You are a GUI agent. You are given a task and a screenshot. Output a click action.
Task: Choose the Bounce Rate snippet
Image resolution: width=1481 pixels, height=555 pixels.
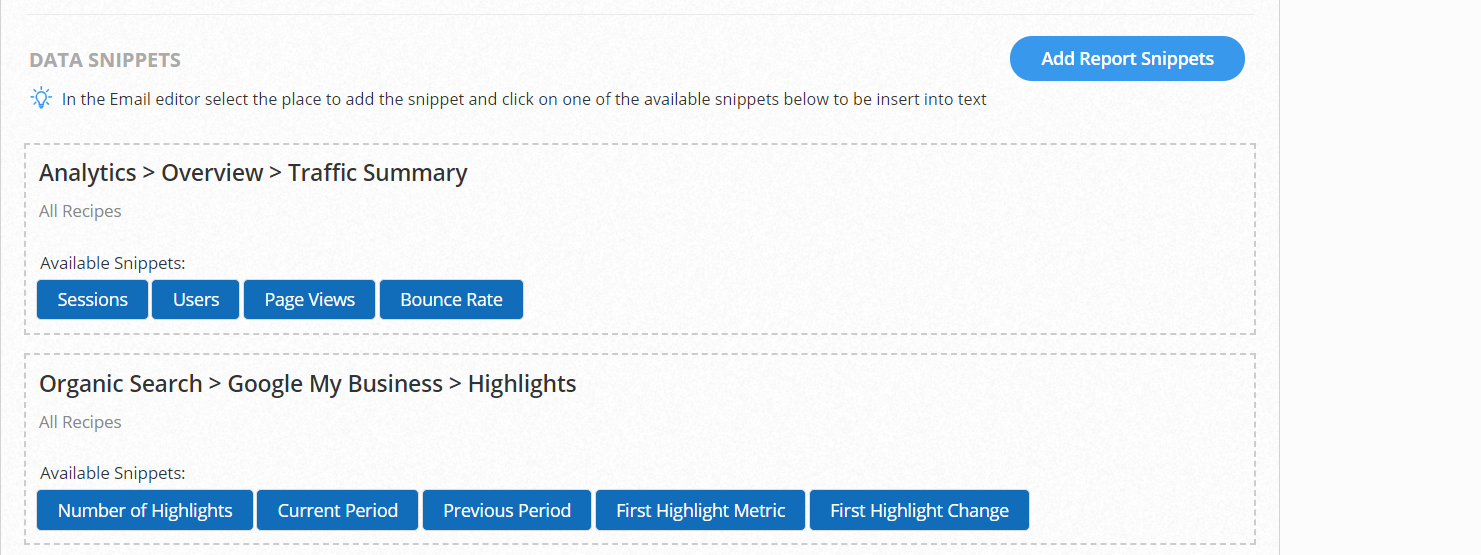(x=451, y=300)
